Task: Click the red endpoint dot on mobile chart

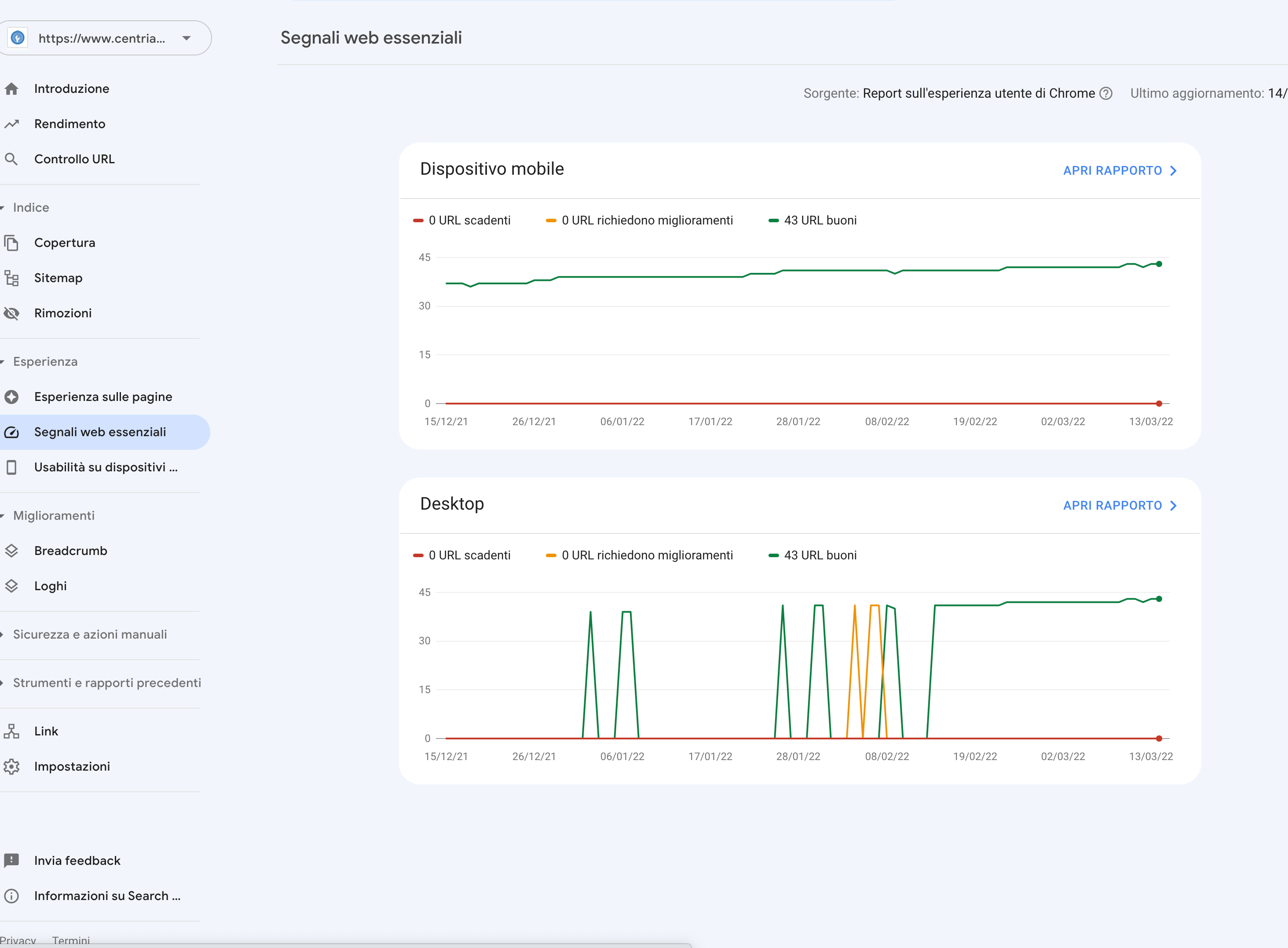Action: 1159,404
